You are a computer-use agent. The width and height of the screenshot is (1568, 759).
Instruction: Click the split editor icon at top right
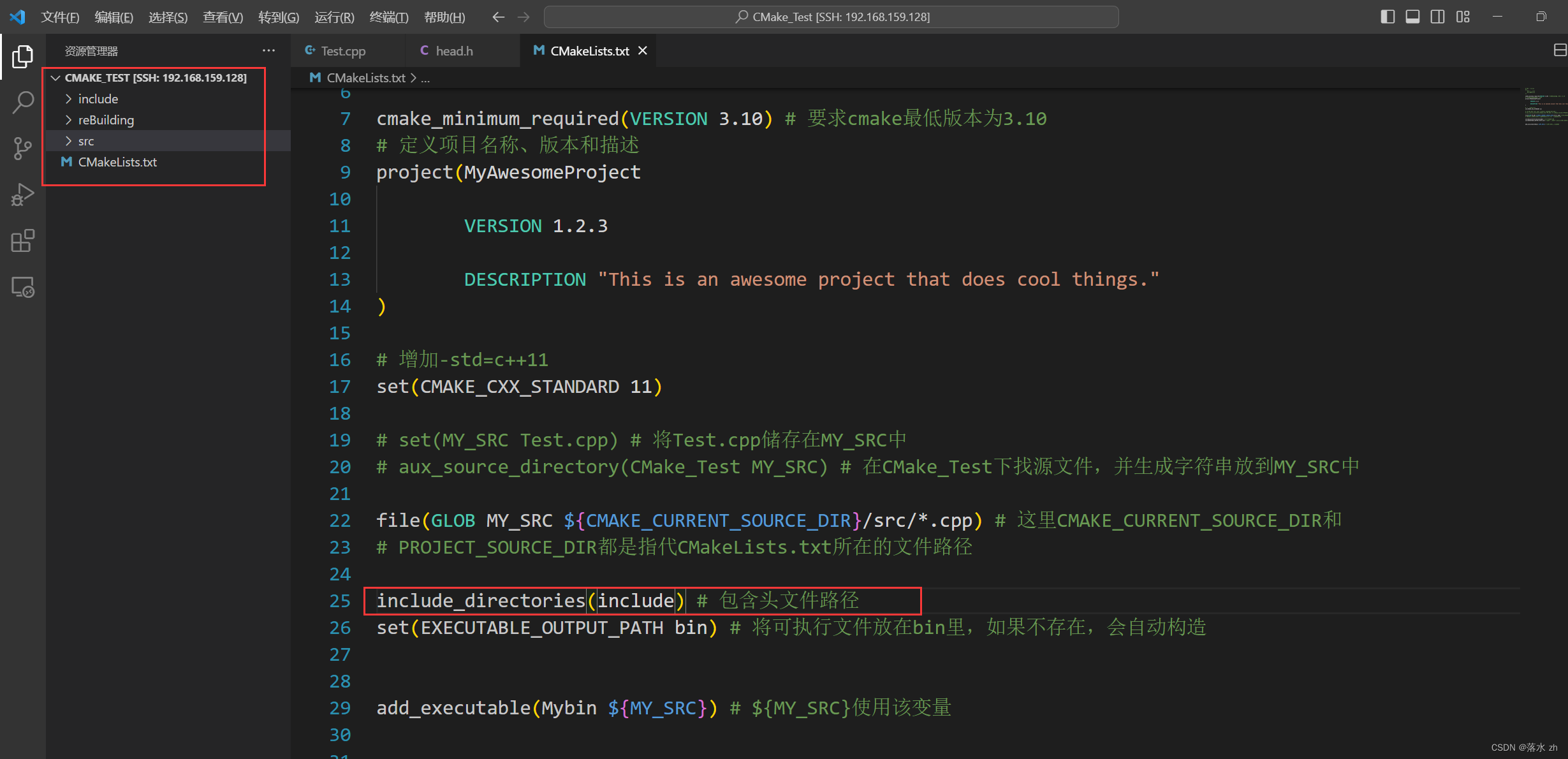[1560, 50]
